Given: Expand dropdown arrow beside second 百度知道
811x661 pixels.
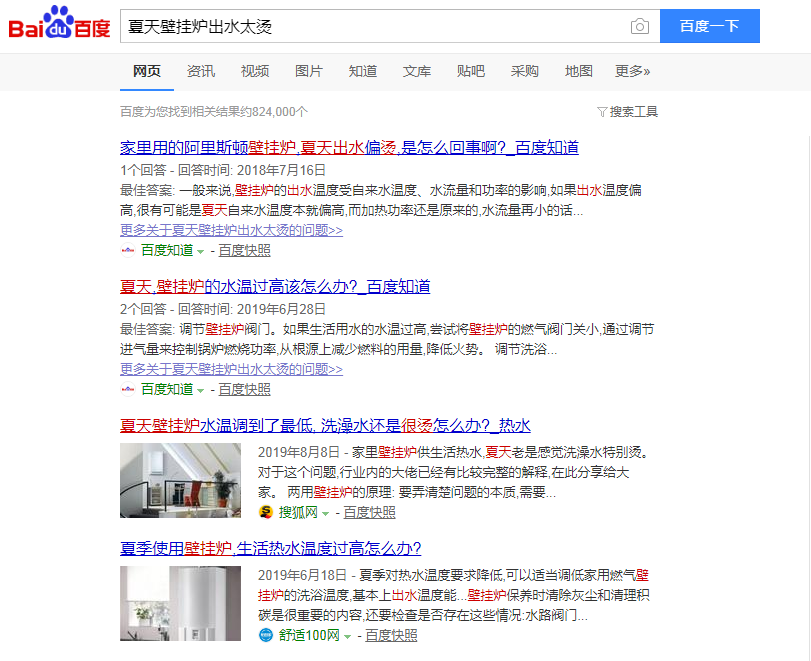Looking at the screenshot, I should click(201, 390).
